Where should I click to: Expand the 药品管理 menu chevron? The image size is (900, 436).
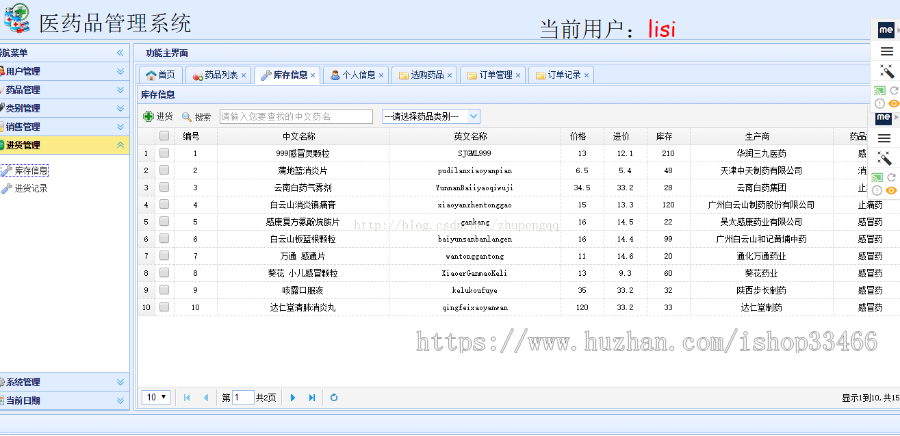[120, 90]
